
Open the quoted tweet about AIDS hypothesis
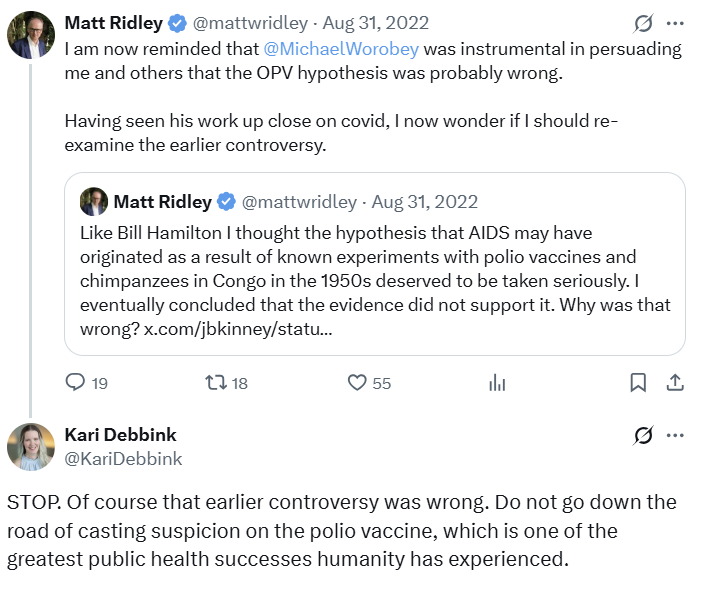click(x=374, y=270)
